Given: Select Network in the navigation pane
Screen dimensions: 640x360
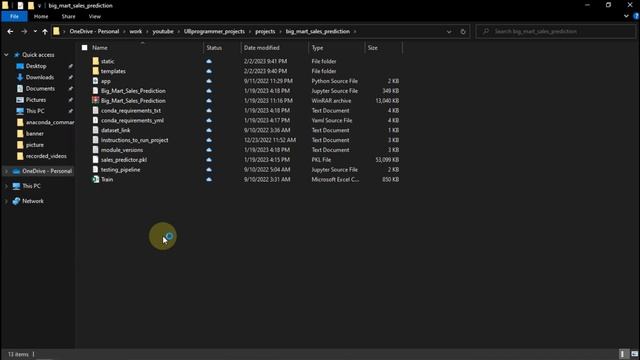Looking at the screenshot, I should pyautogui.click(x=33, y=201).
